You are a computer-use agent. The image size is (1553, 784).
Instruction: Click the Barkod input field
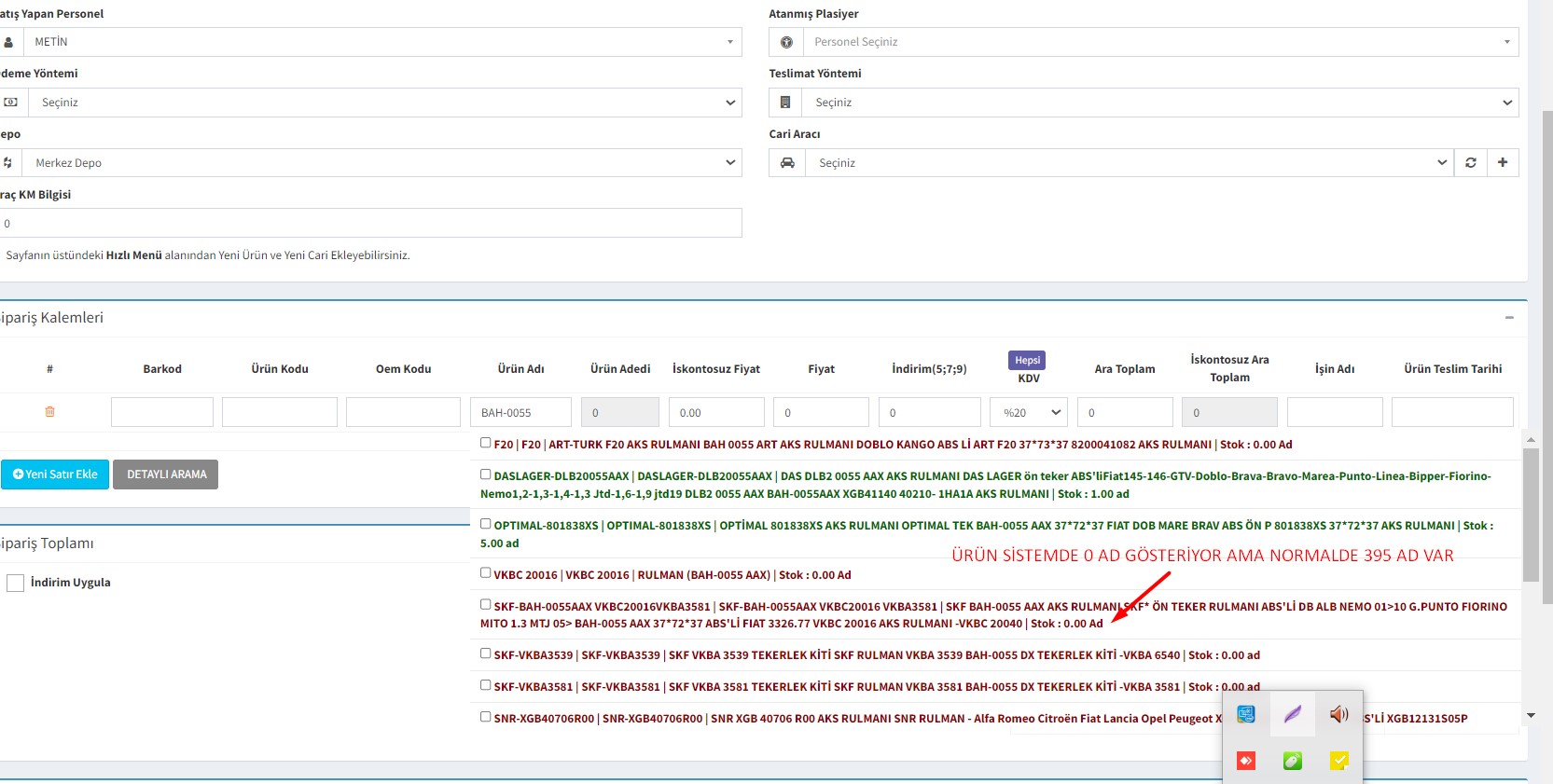[162, 412]
